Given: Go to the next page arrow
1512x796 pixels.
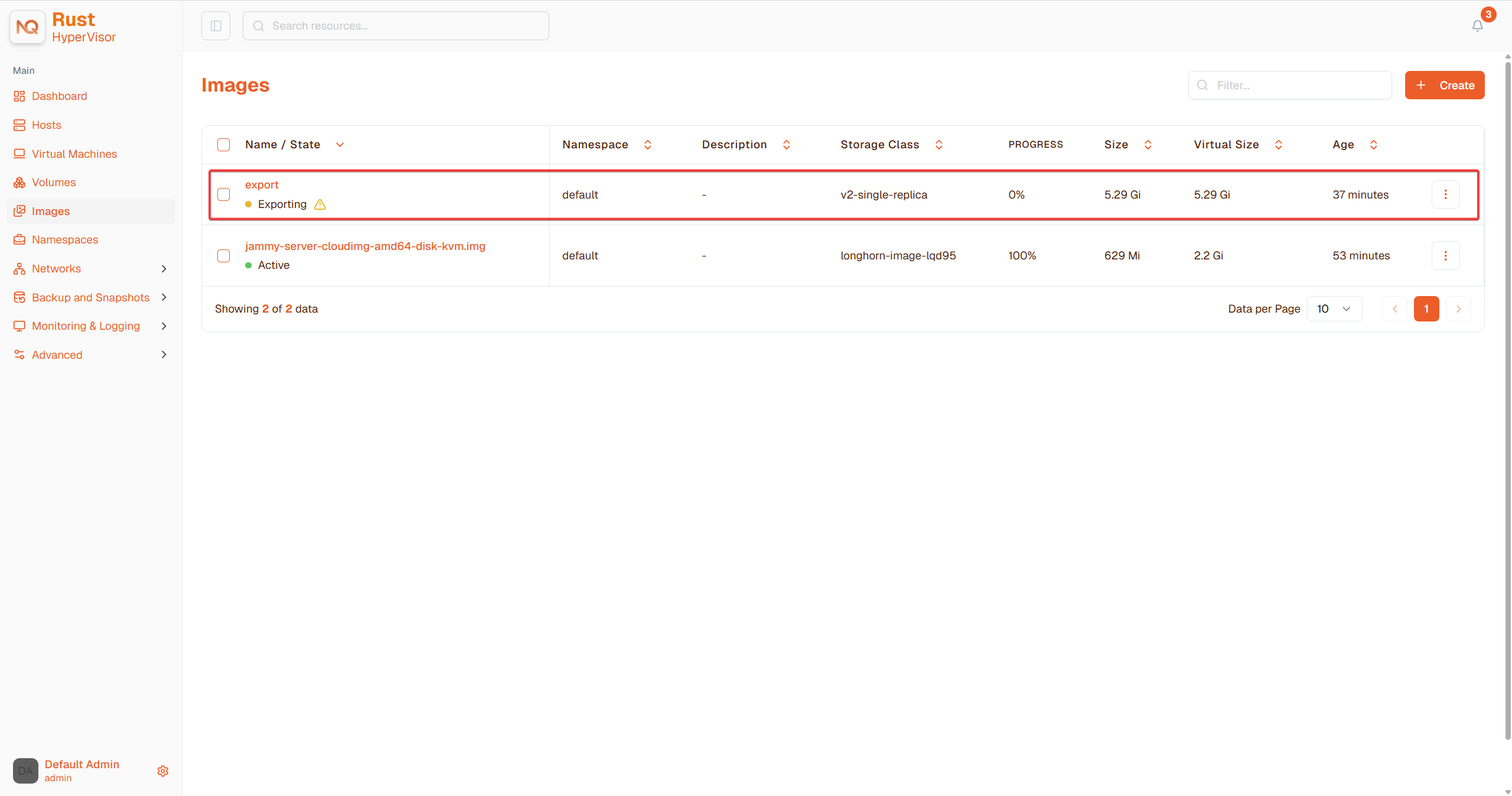Looking at the screenshot, I should tap(1458, 309).
